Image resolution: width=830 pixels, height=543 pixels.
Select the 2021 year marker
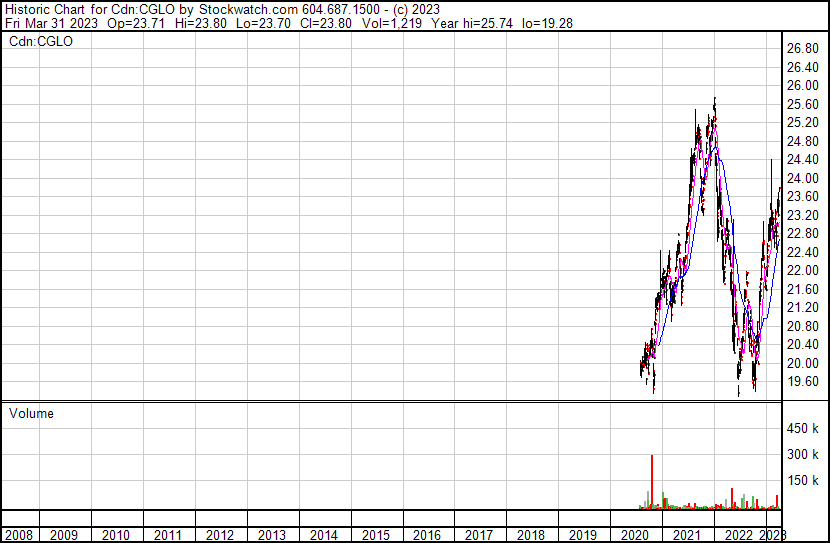point(686,535)
